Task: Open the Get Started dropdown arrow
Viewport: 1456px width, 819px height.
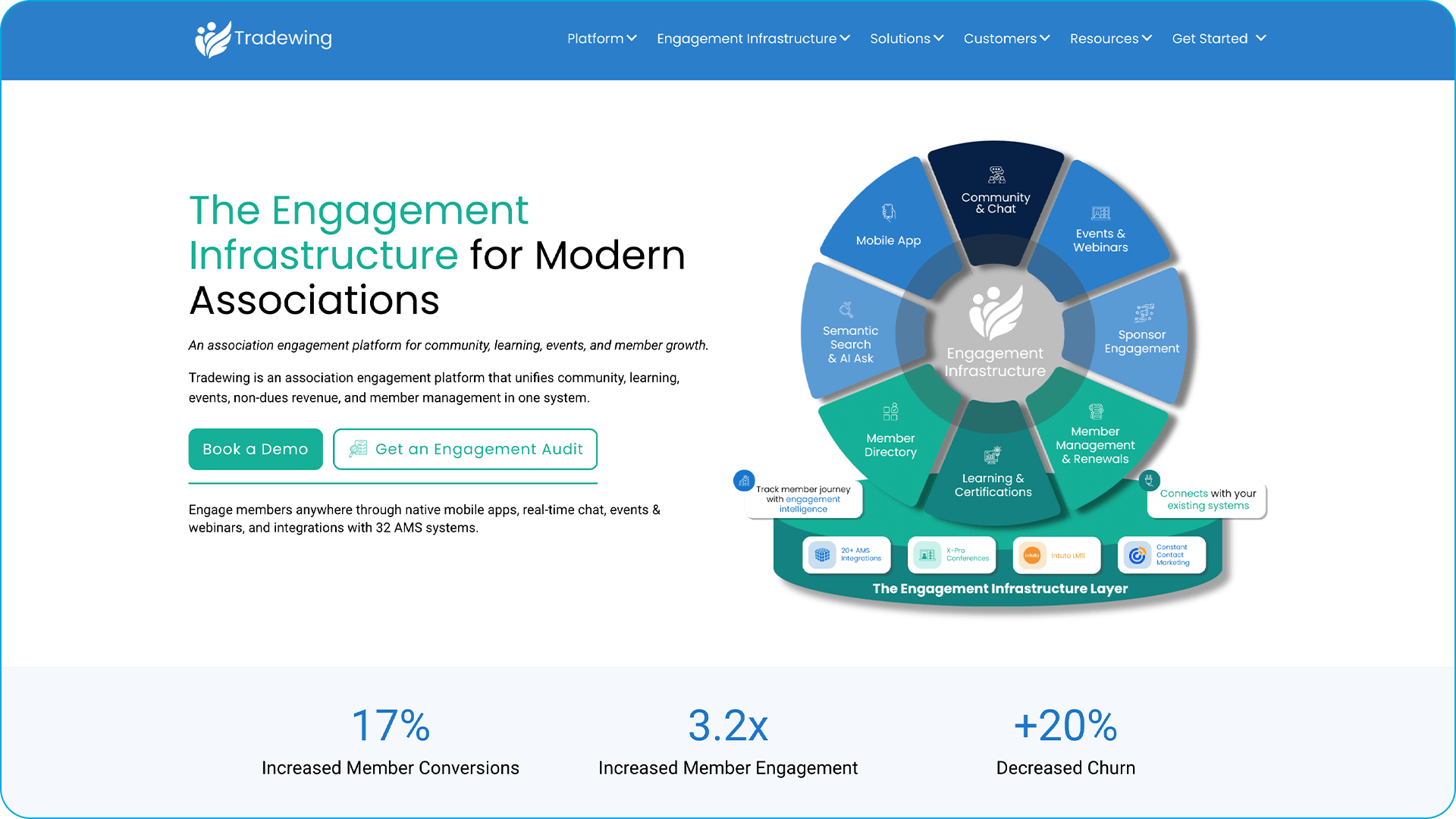Action: pos(1261,38)
